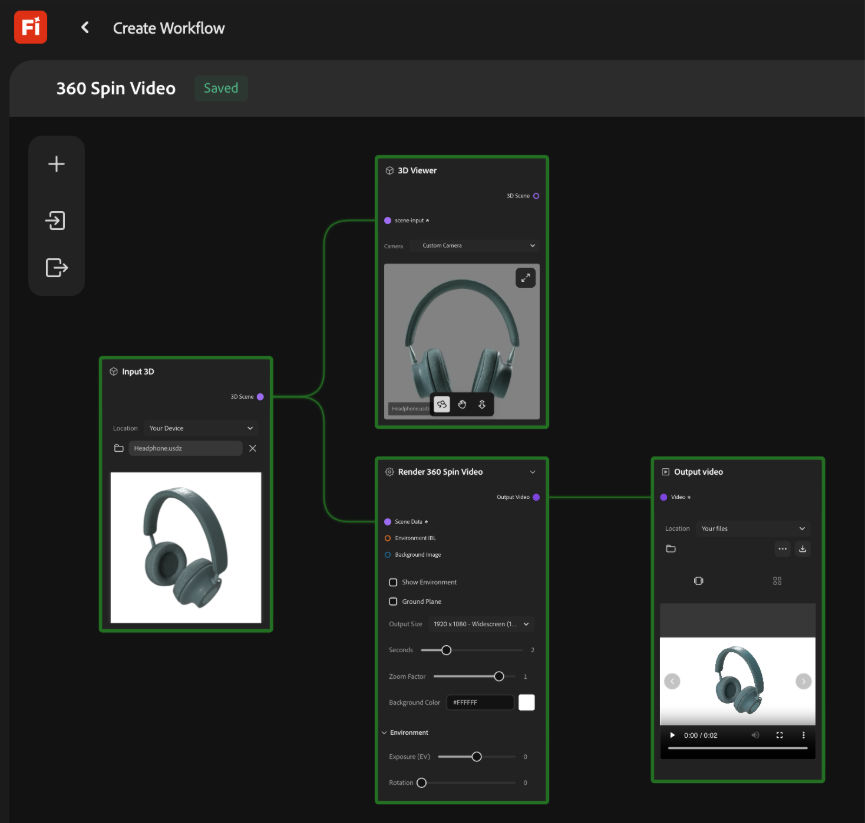Adjust the Seconds slider
This screenshot has height=823, width=865.
tap(472, 650)
